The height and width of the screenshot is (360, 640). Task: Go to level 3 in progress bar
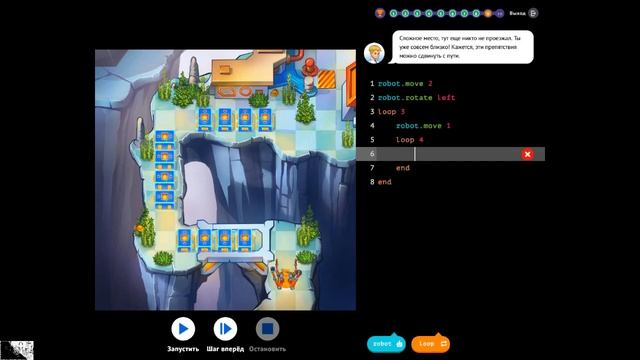[x=417, y=13]
